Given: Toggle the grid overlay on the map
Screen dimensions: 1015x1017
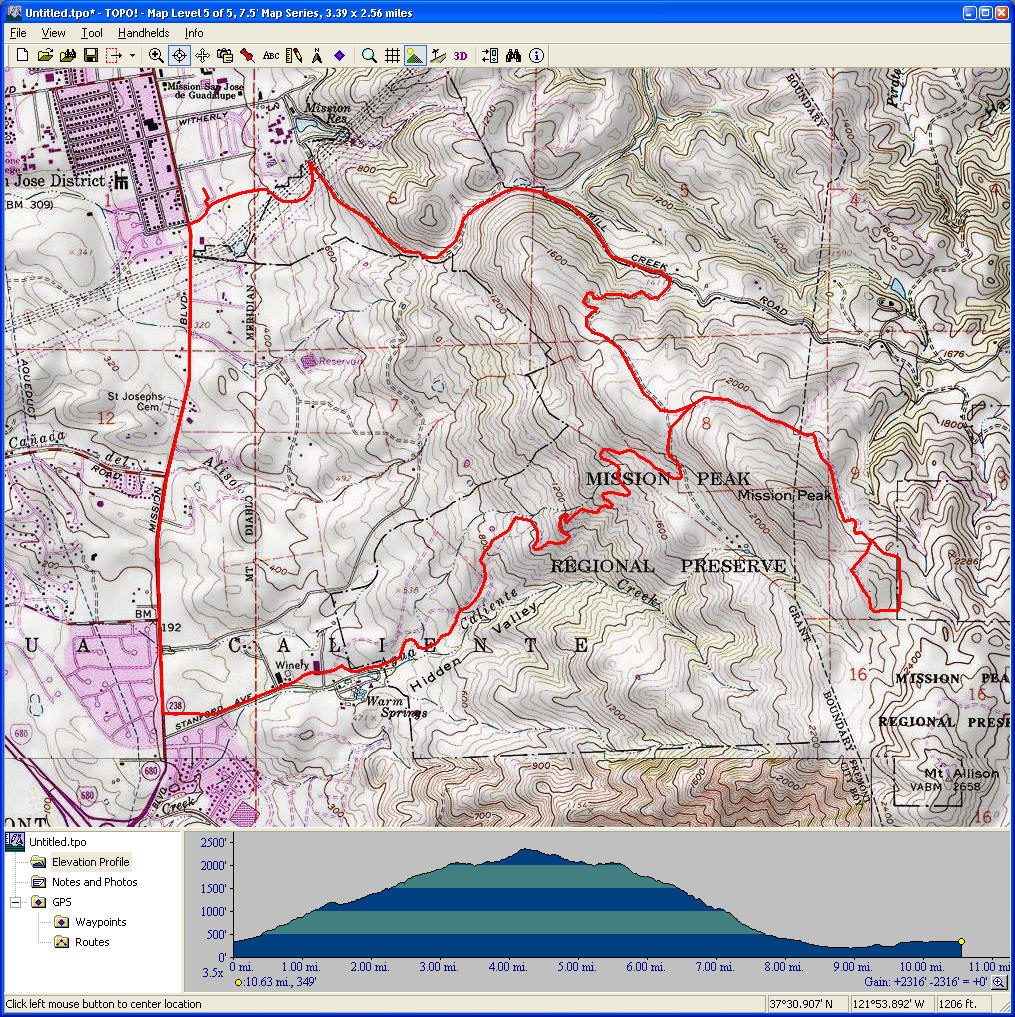Looking at the screenshot, I should (x=392, y=55).
